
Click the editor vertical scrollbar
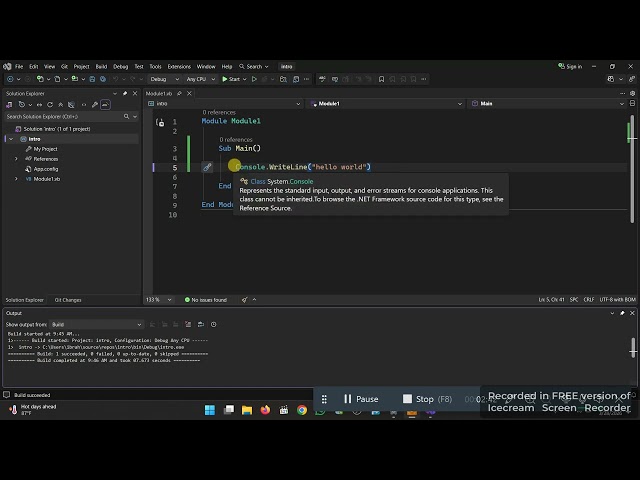(x=631, y=167)
